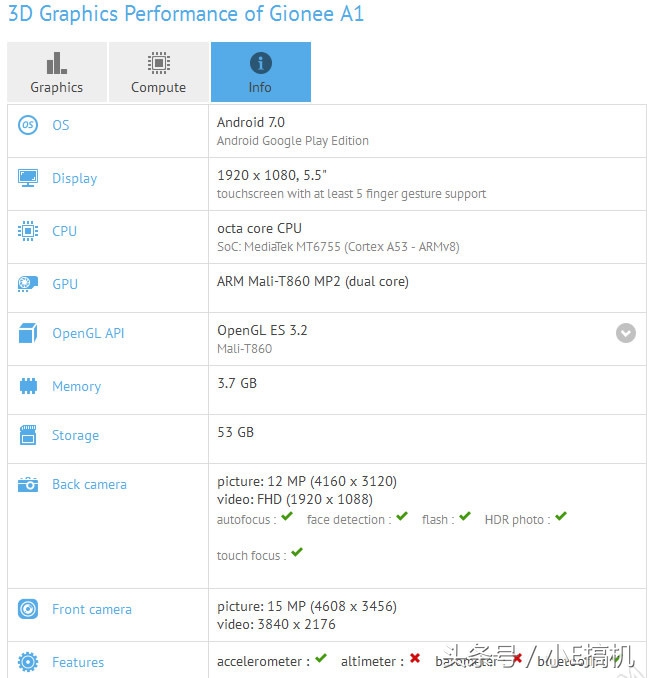
Task: Click the info circle icon in Info tab
Action: 261,63
